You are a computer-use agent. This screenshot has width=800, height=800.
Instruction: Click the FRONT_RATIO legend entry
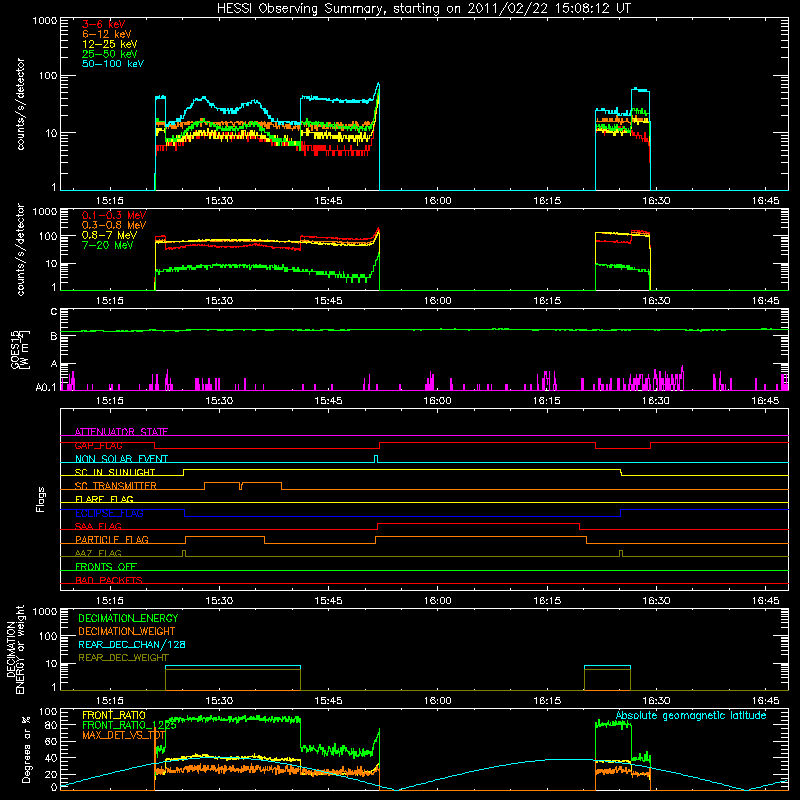pos(114,715)
